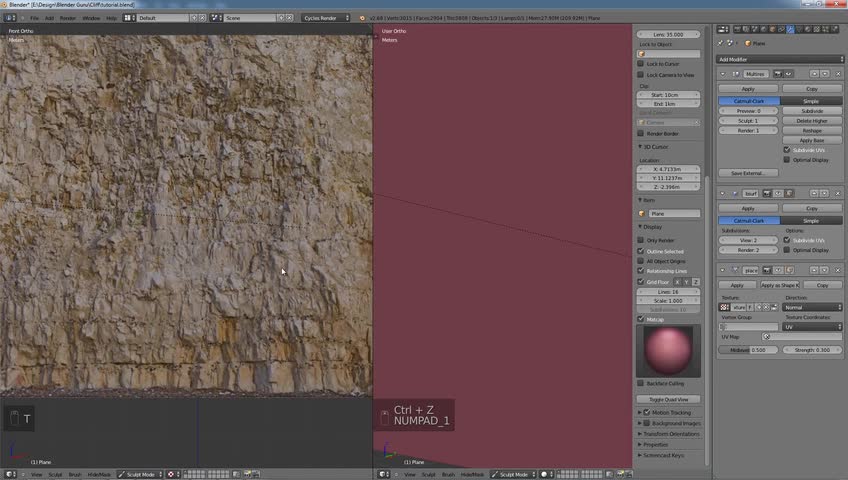Open left viewport Sculpt Mode selector
The image size is (848, 480).
[x=140, y=475]
